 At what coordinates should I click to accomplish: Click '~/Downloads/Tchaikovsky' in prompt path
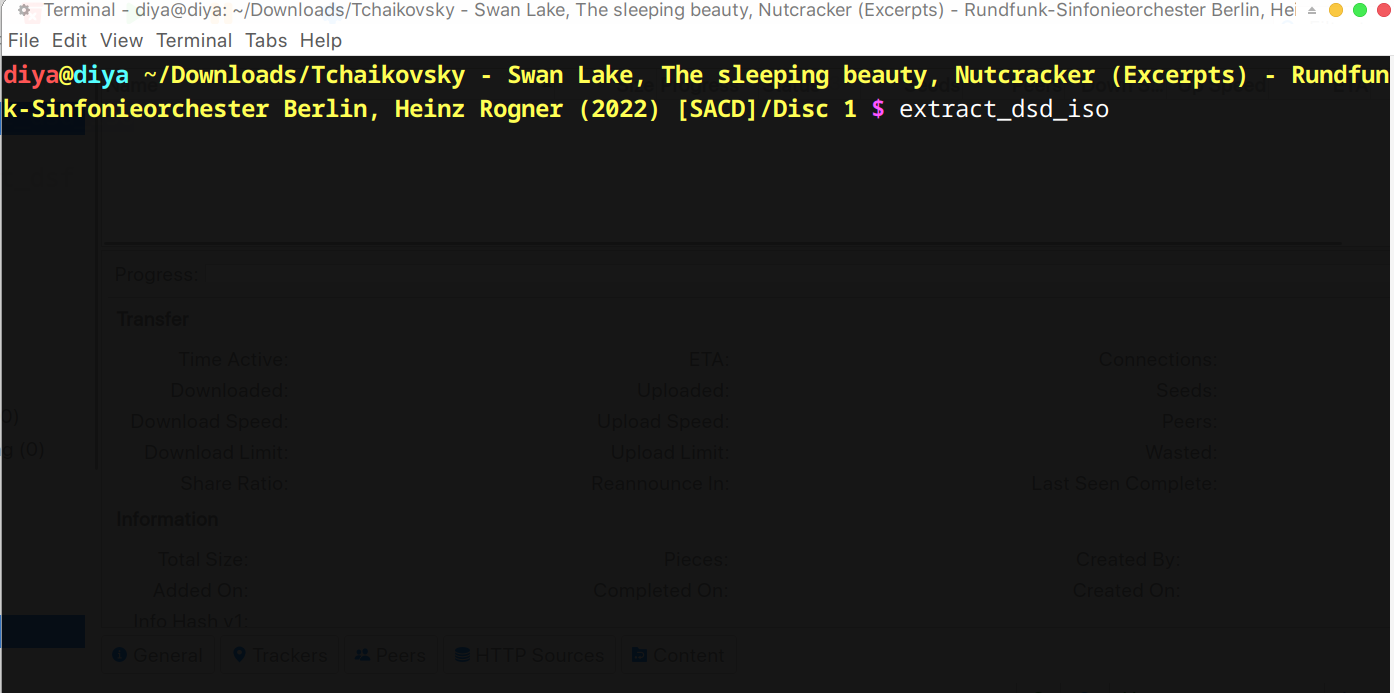pyautogui.click(x=304, y=75)
